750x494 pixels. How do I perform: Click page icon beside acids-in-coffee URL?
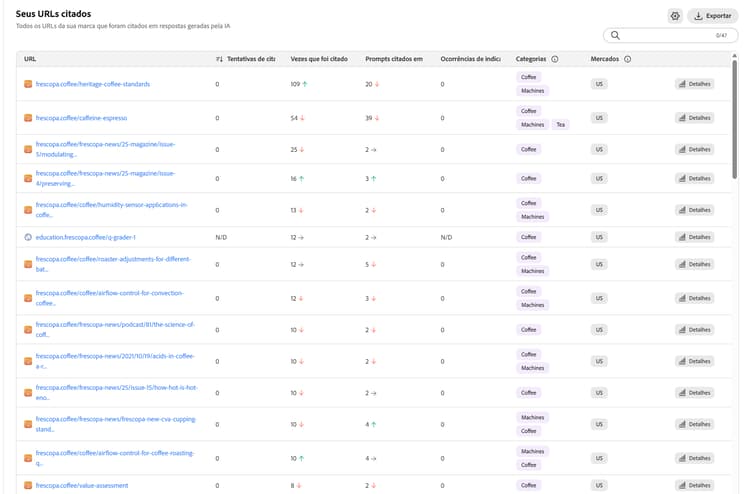(x=28, y=362)
